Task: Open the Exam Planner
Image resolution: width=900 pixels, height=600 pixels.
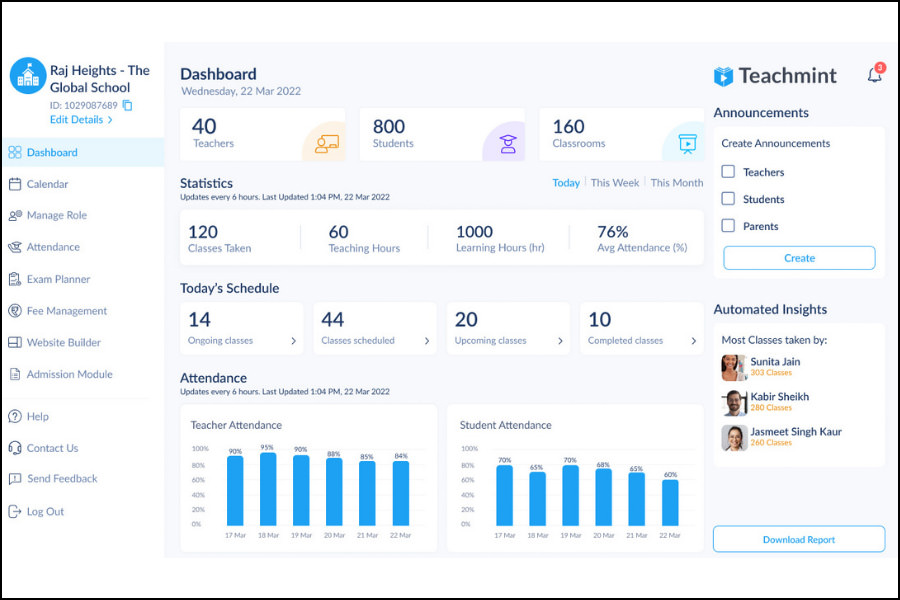Action: click(x=60, y=279)
